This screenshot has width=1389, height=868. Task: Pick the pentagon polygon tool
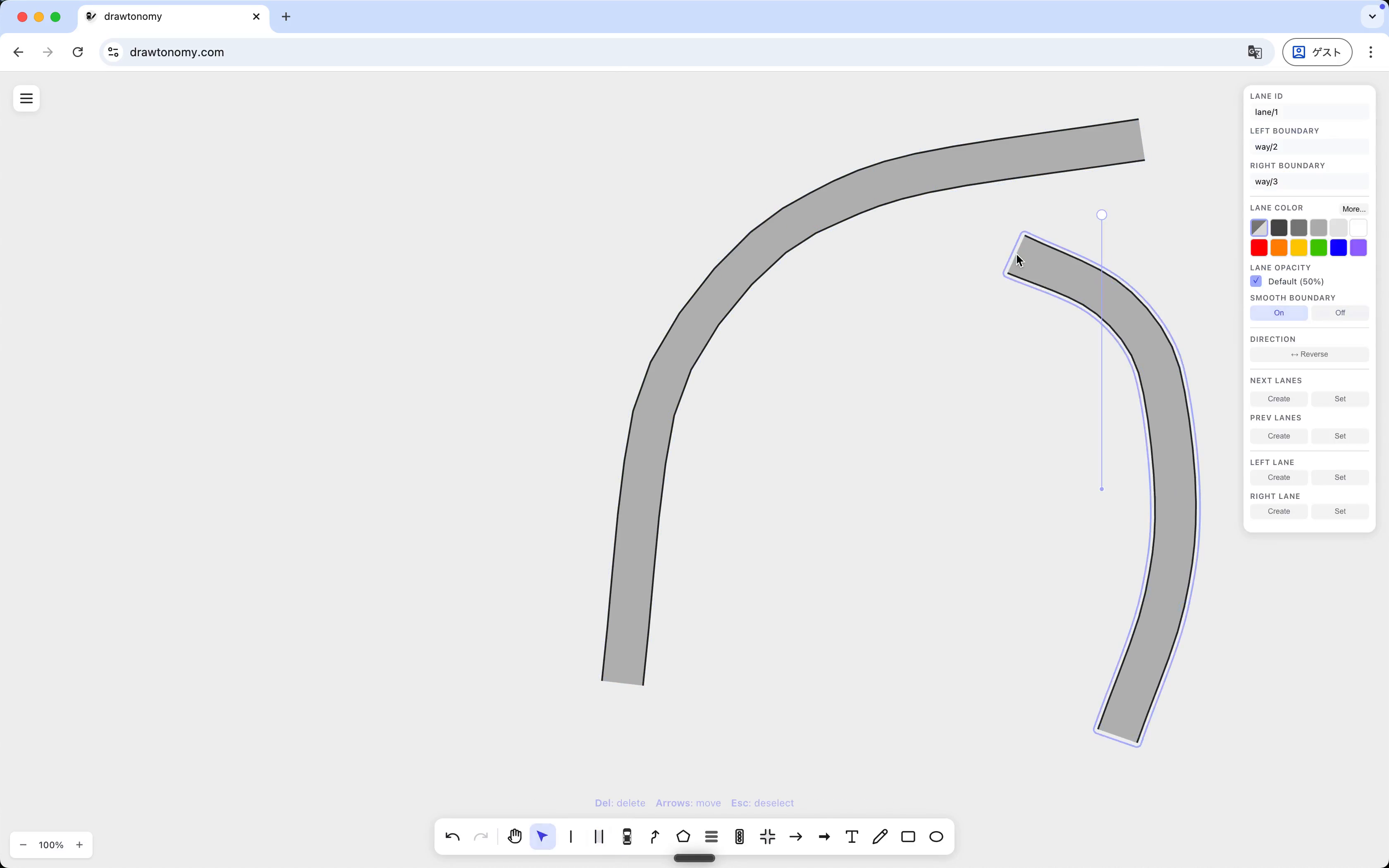683,837
